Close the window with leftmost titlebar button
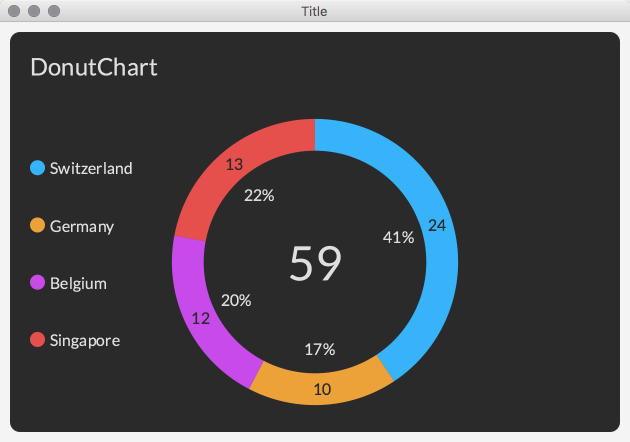 pos(14,11)
